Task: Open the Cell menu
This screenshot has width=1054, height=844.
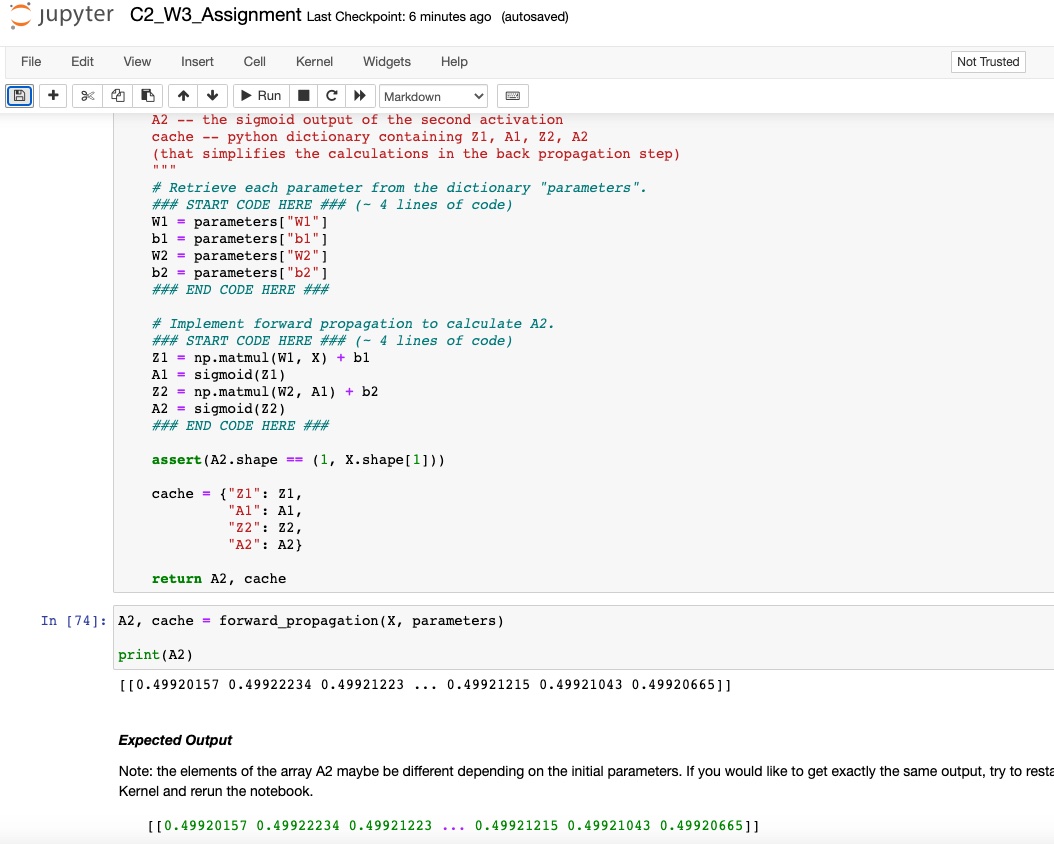Action: pyautogui.click(x=254, y=61)
